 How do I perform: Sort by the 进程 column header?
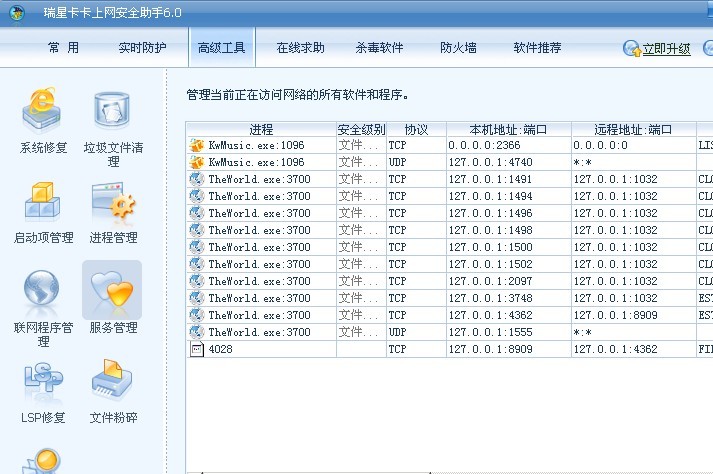(261, 130)
